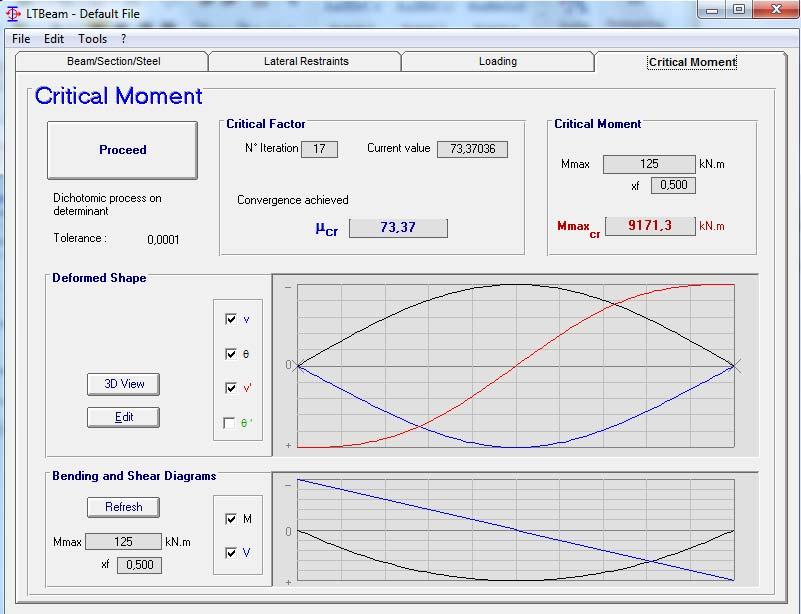Switch to the Beam/Section/Steel tab
The width and height of the screenshot is (801, 614).
point(113,61)
